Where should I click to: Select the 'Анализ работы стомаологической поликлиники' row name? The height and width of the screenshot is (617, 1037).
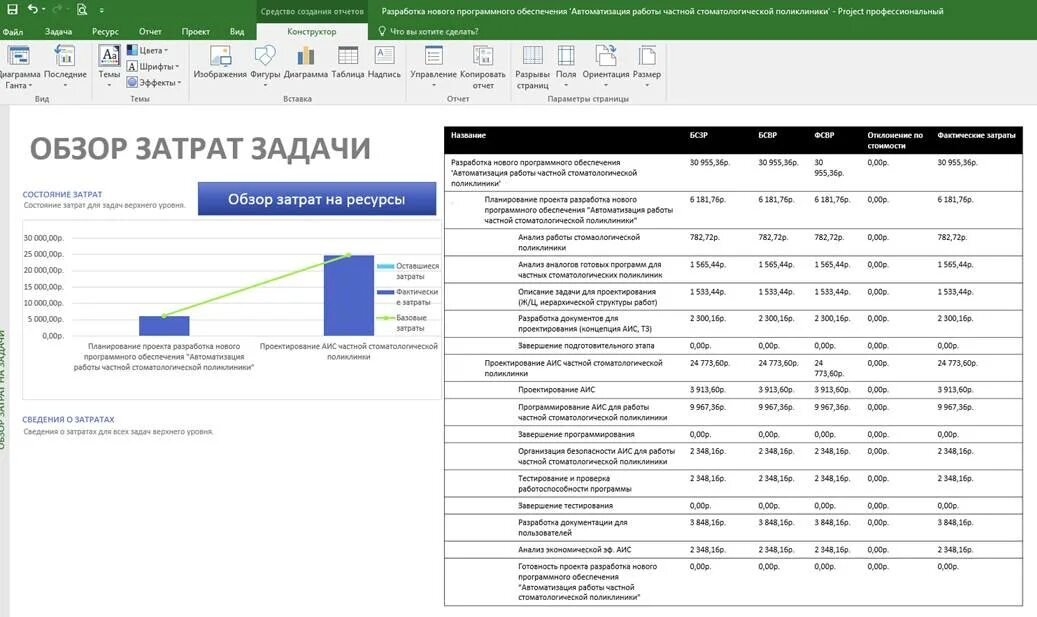click(x=579, y=242)
